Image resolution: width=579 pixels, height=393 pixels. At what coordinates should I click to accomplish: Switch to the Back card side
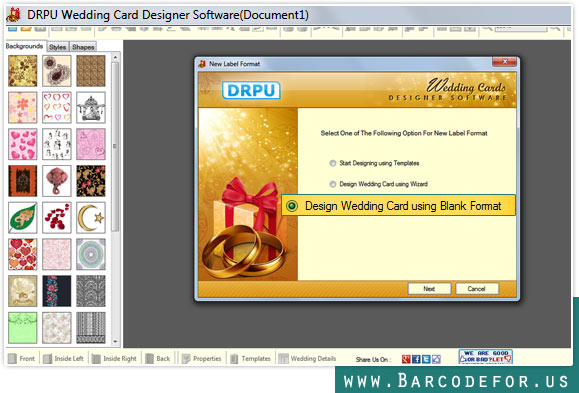(x=158, y=358)
